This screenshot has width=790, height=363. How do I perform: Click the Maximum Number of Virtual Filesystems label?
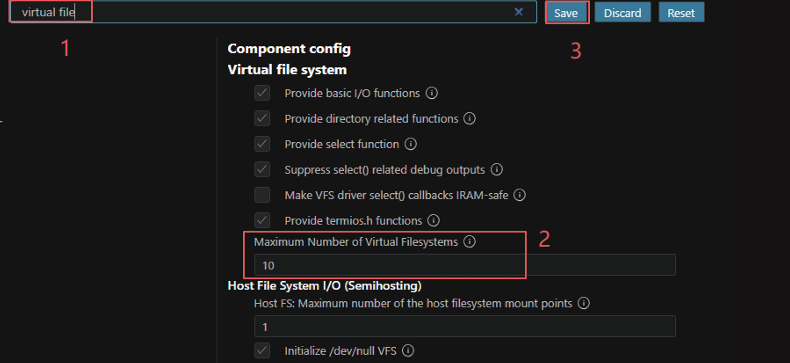tap(356, 242)
